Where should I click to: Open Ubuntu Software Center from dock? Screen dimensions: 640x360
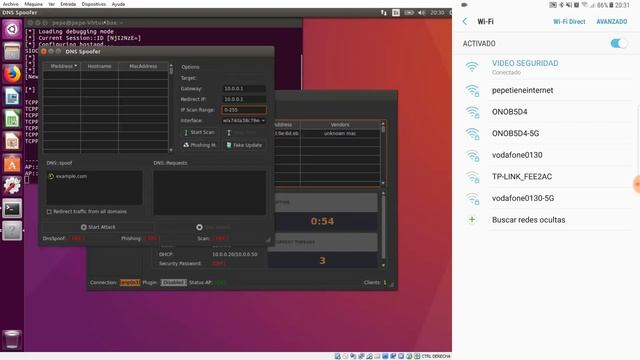[x=12, y=164]
